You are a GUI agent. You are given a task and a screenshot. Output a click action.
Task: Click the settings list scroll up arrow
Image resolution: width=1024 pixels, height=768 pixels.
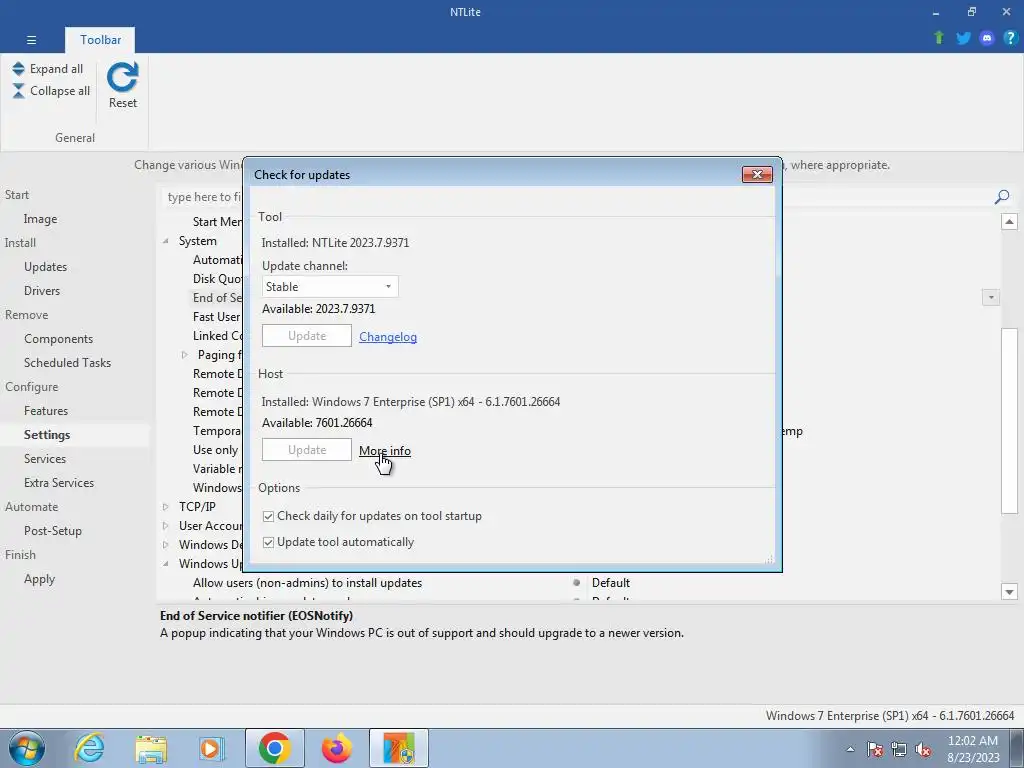1009,221
